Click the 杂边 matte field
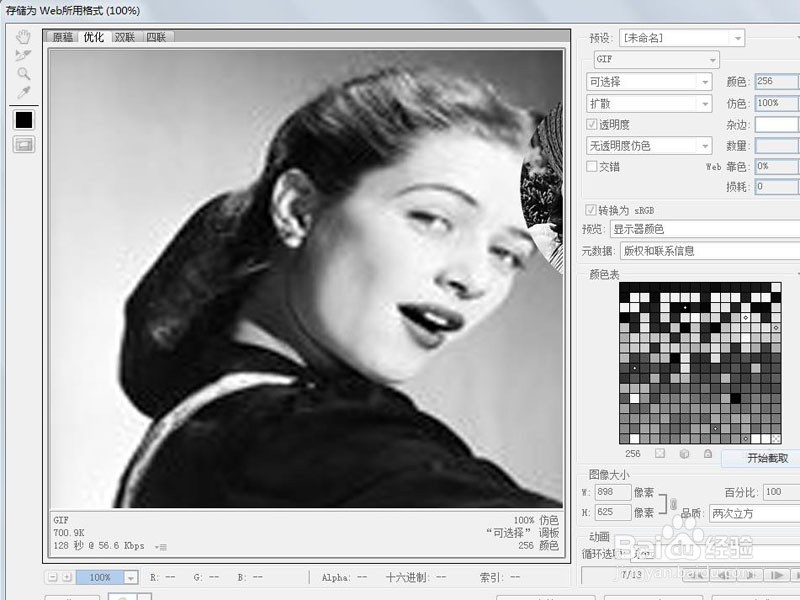 point(777,124)
